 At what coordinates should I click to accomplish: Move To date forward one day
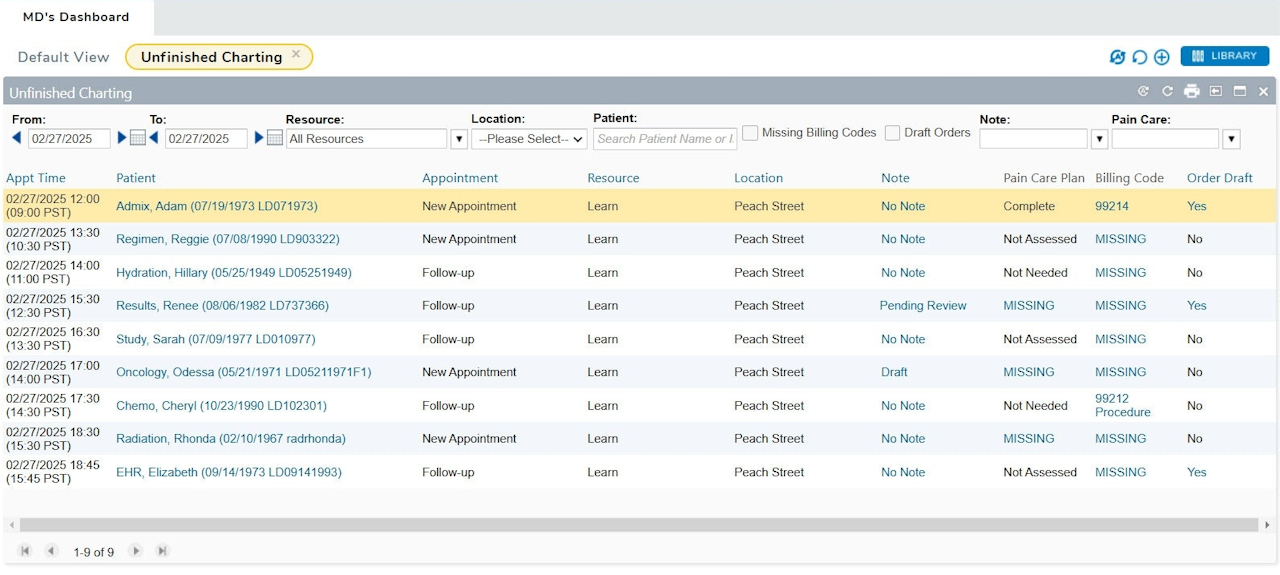pos(259,138)
